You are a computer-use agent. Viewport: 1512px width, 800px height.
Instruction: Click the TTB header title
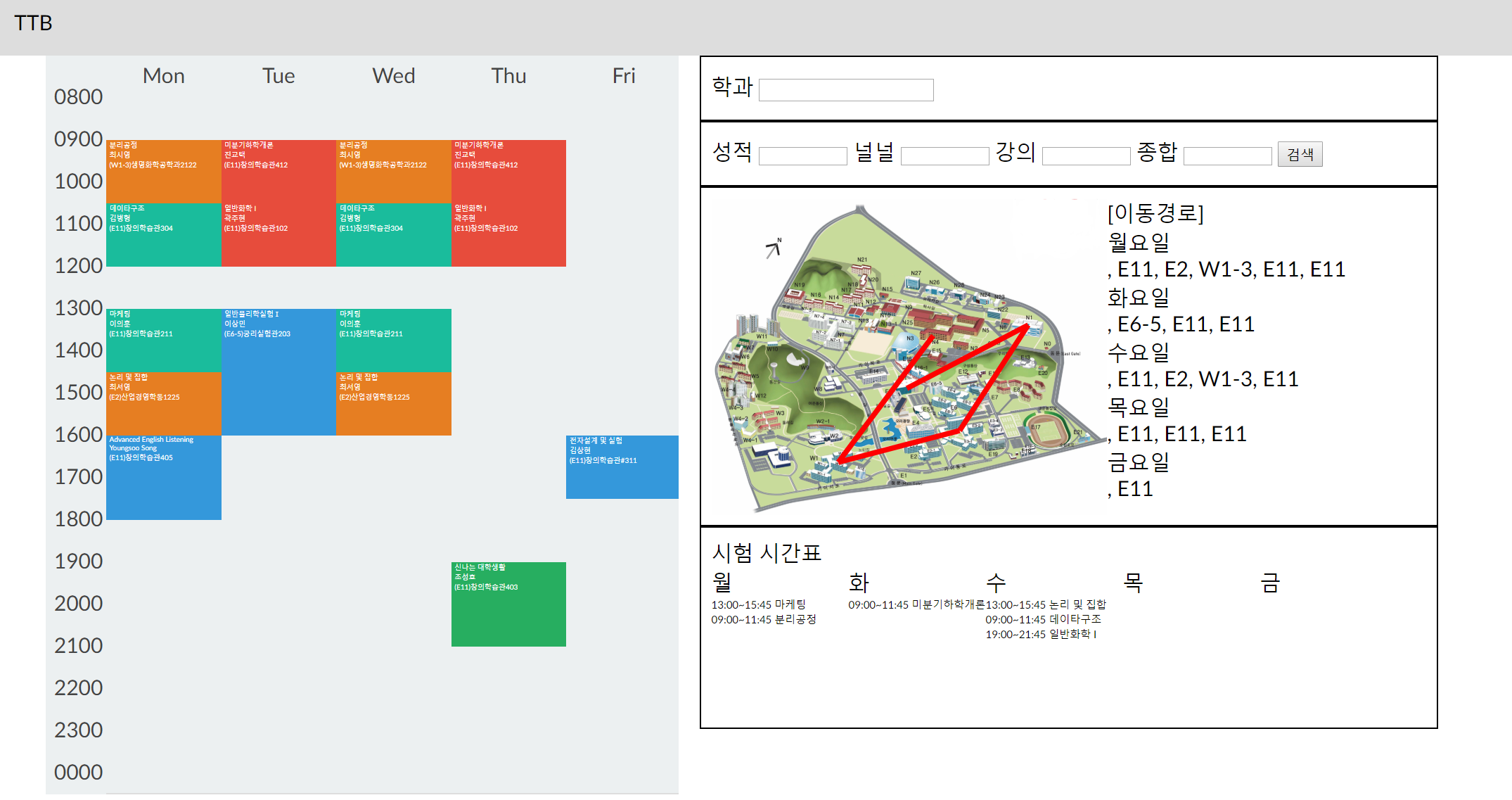pyautogui.click(x=33, y=23)
